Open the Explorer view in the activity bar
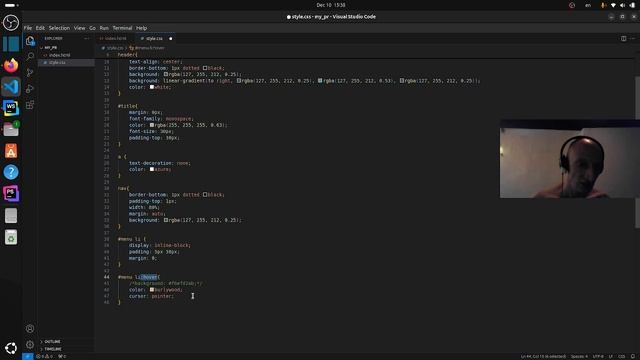The width and height of the screenshot is (640, 360). (x=30, y=40)
